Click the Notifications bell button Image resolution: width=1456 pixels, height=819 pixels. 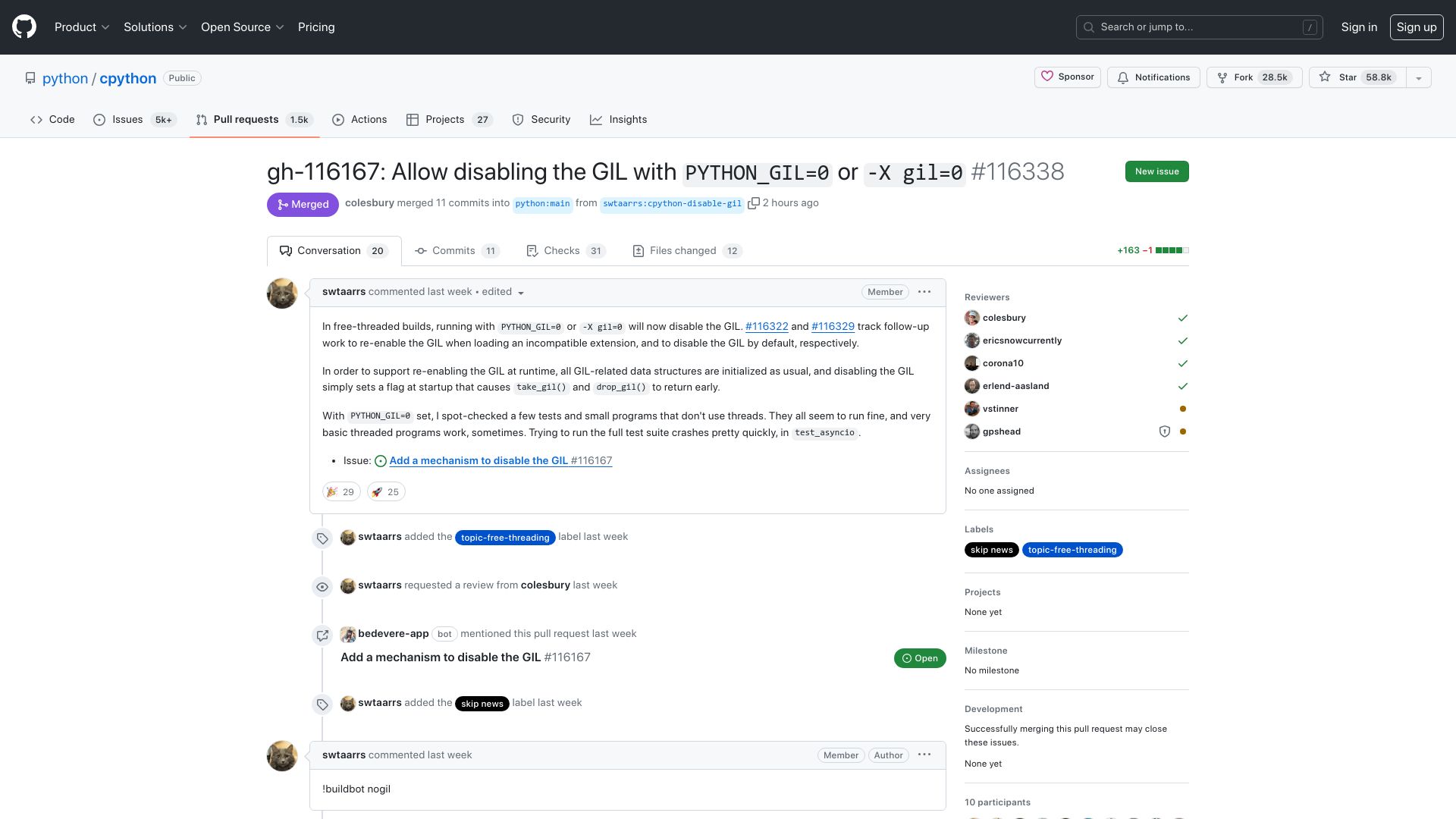(1153, 77)
